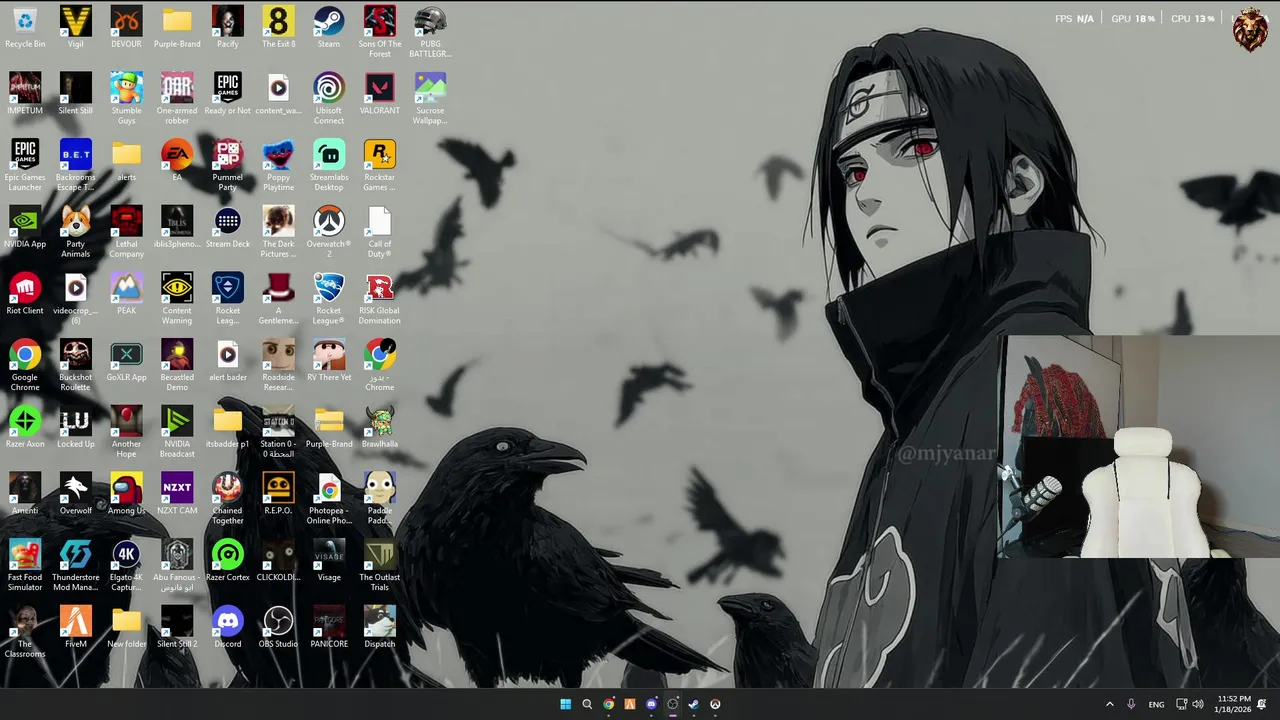Open NVIDIA Broadcast shortcut
The width and height of the screenshot is (1280, 720).
(177, 432)
